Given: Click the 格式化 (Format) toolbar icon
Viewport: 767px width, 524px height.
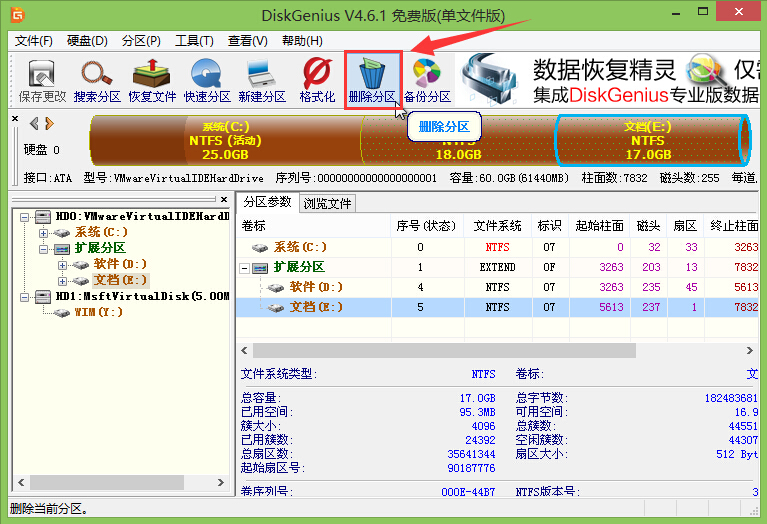Looking at the screenshot, I should tap(317, 80).
